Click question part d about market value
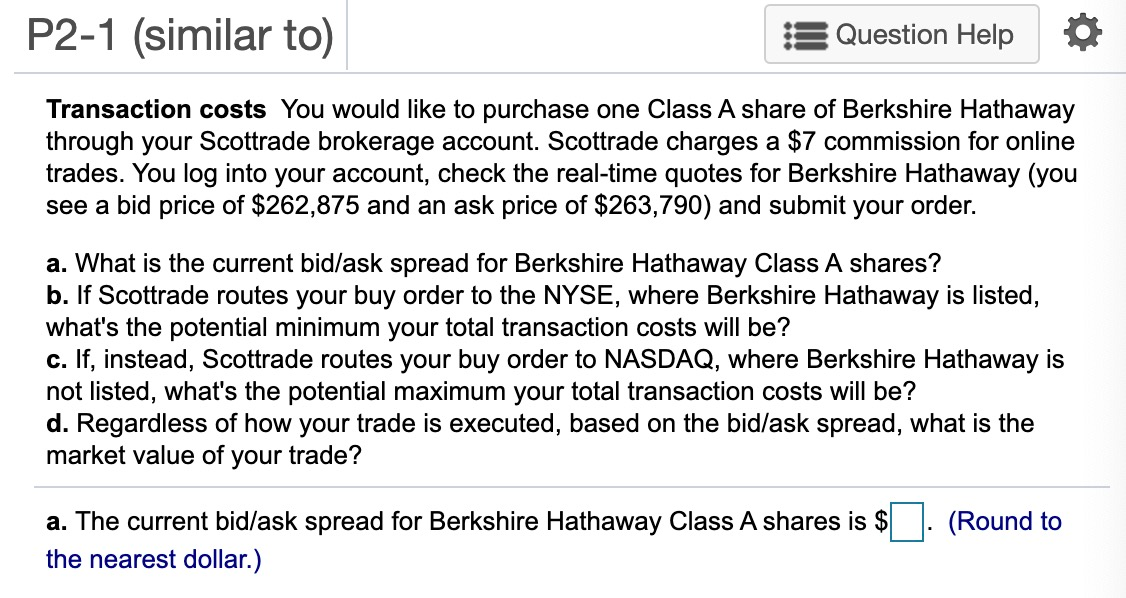This screenshot has height=598, width=1126. [x=539, y=439]
